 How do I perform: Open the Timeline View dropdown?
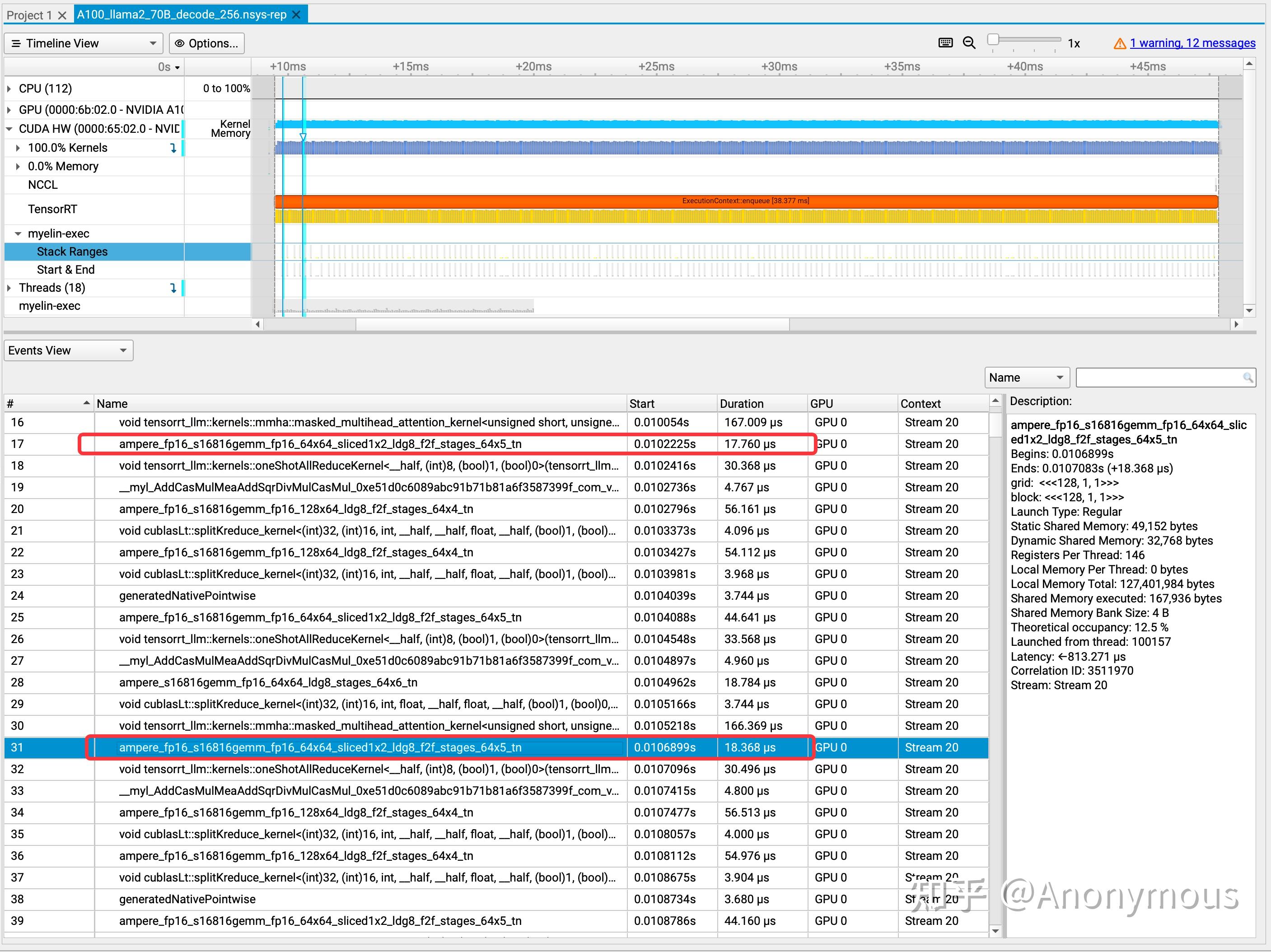[84, 43]
